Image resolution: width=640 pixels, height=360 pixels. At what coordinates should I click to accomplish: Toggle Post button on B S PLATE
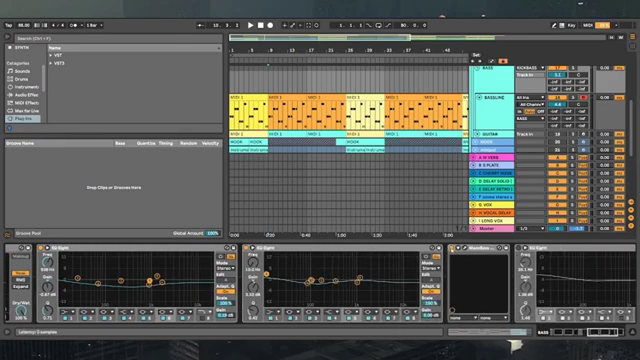pyautogui.click(x=582, y=165)
